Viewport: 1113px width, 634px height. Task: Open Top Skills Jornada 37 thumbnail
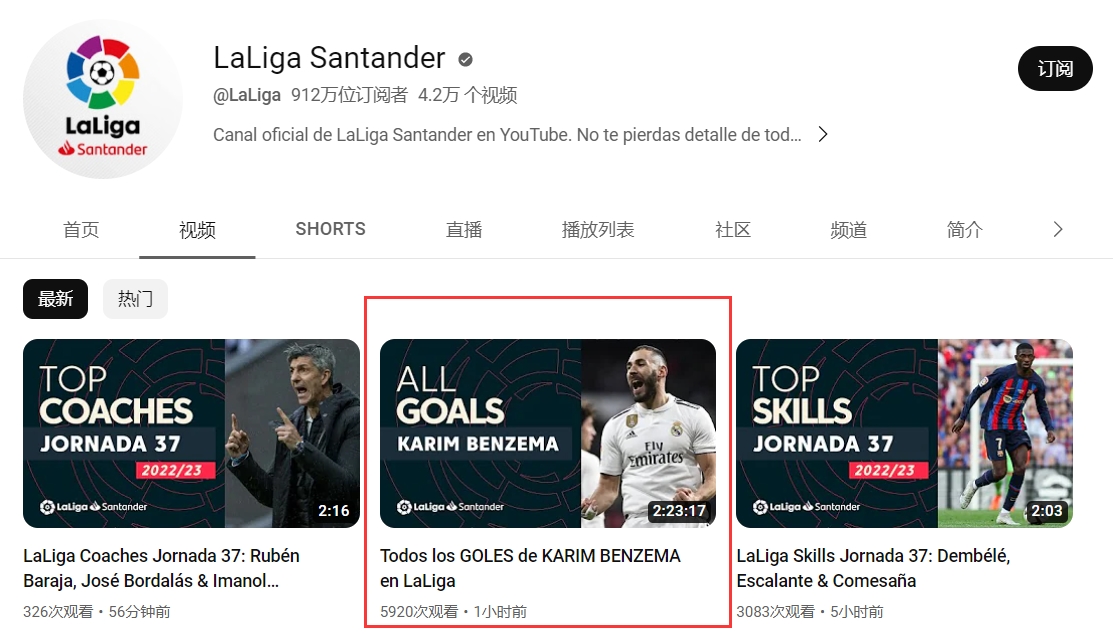pyautogui.click(x=904, y=433)
